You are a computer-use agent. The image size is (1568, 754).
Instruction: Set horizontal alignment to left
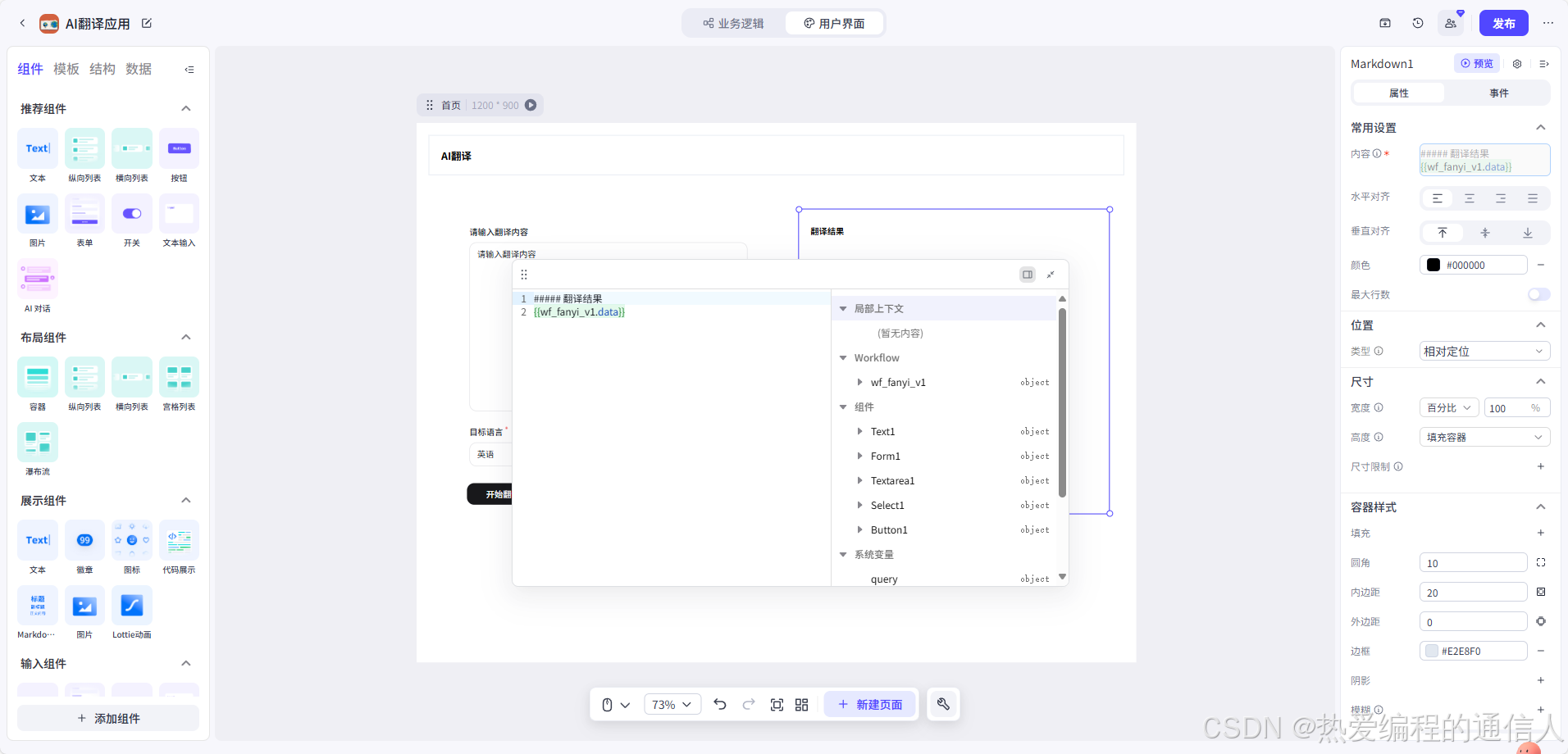pos(1438,198)
